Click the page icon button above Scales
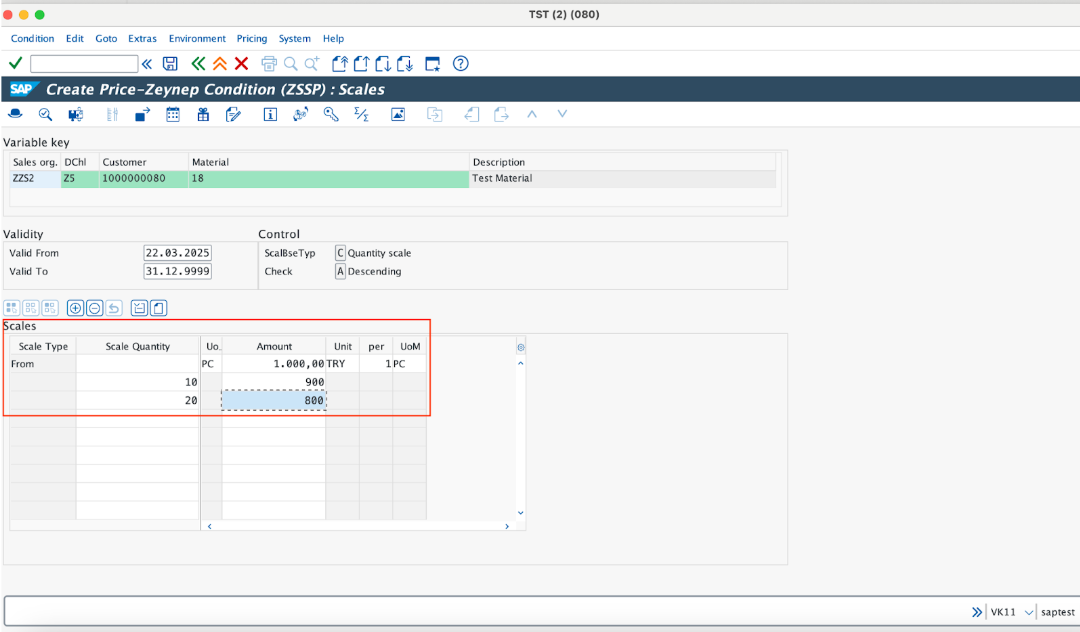This screenshot has width=1080, height=632. (158, 308)
